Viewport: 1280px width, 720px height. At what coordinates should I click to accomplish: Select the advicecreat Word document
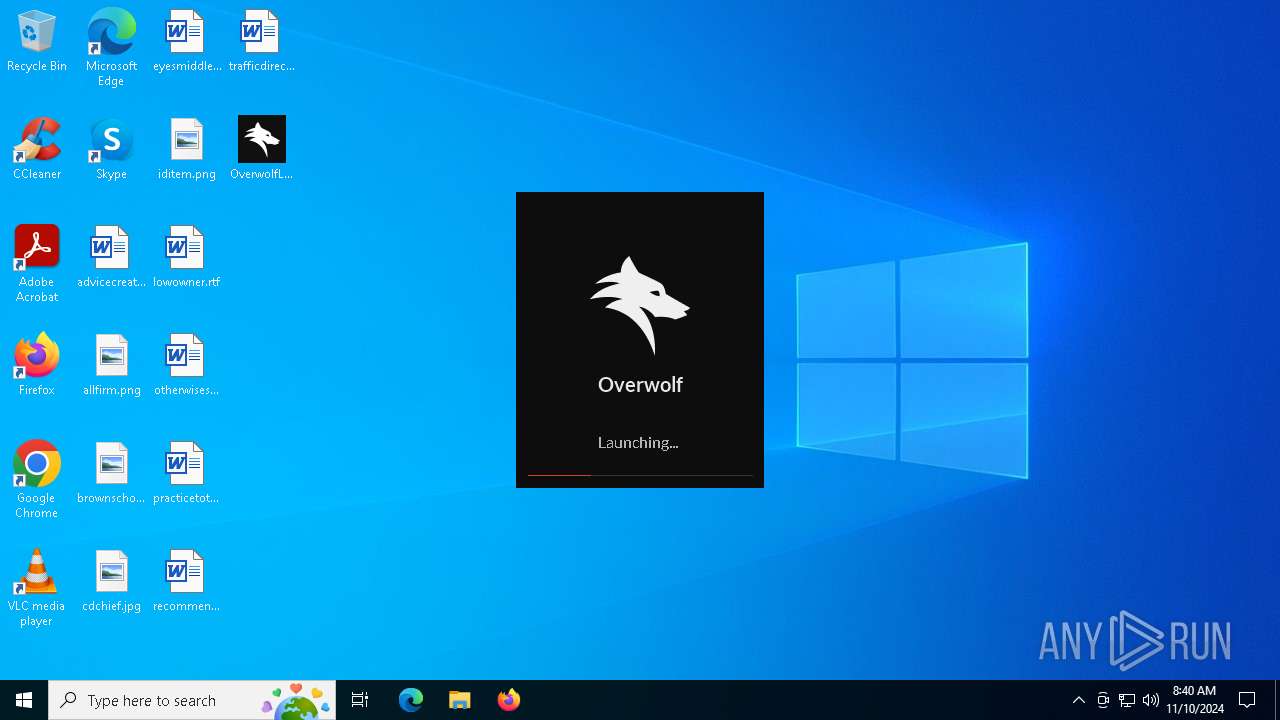[x=111, y=257]
